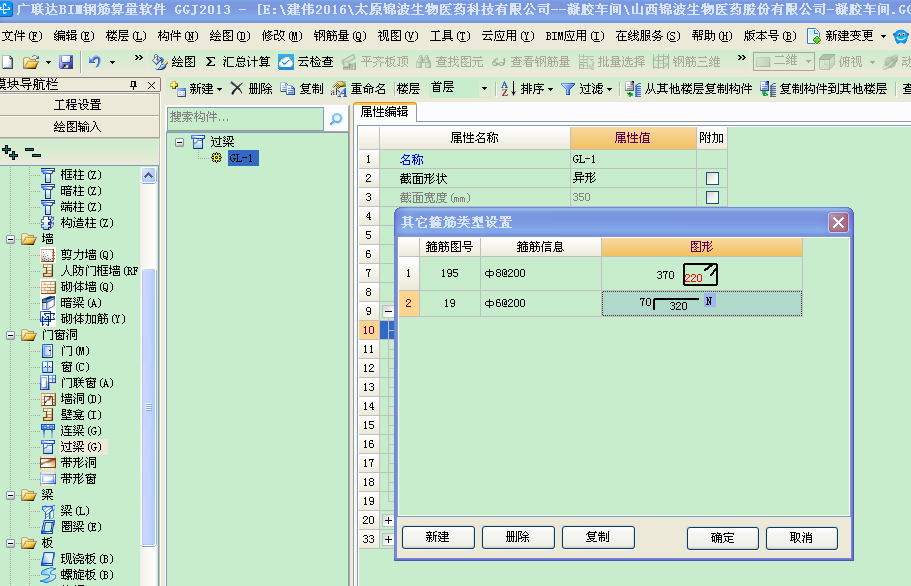Screen dimensions: 911x586
Task: Expand property row 33
Action: [x=388, y=540]
